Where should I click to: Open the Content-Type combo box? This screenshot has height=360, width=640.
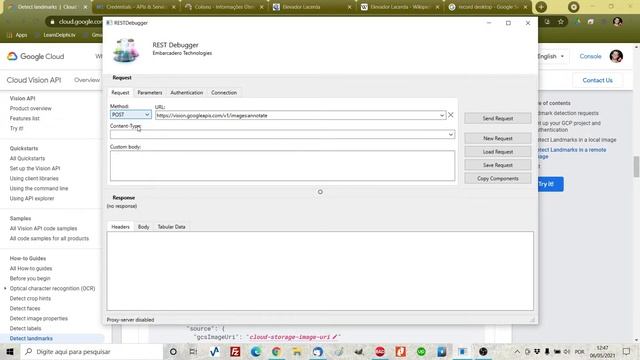pos(282,134)
